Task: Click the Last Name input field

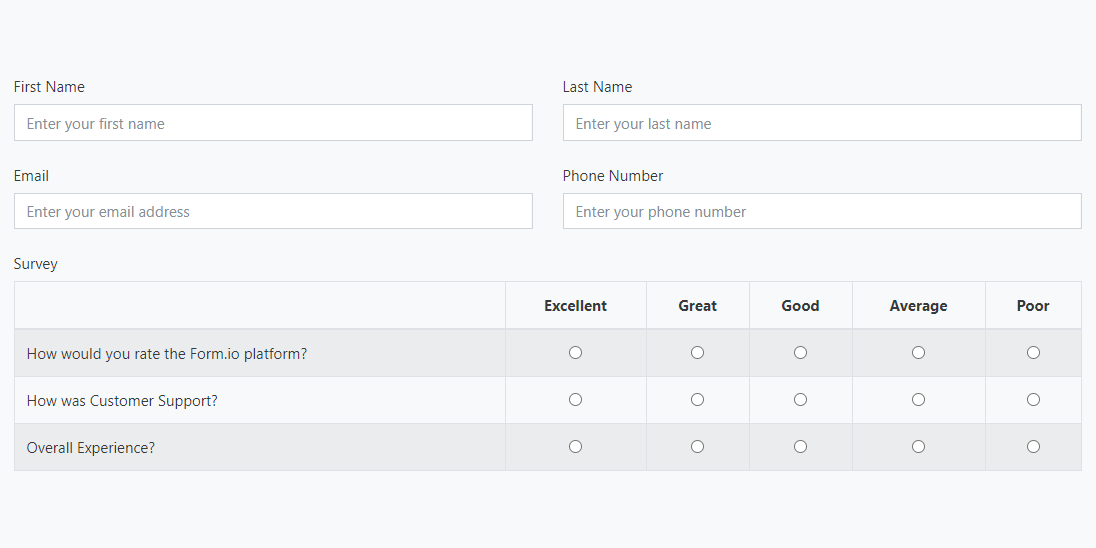Action: point(822,123)
